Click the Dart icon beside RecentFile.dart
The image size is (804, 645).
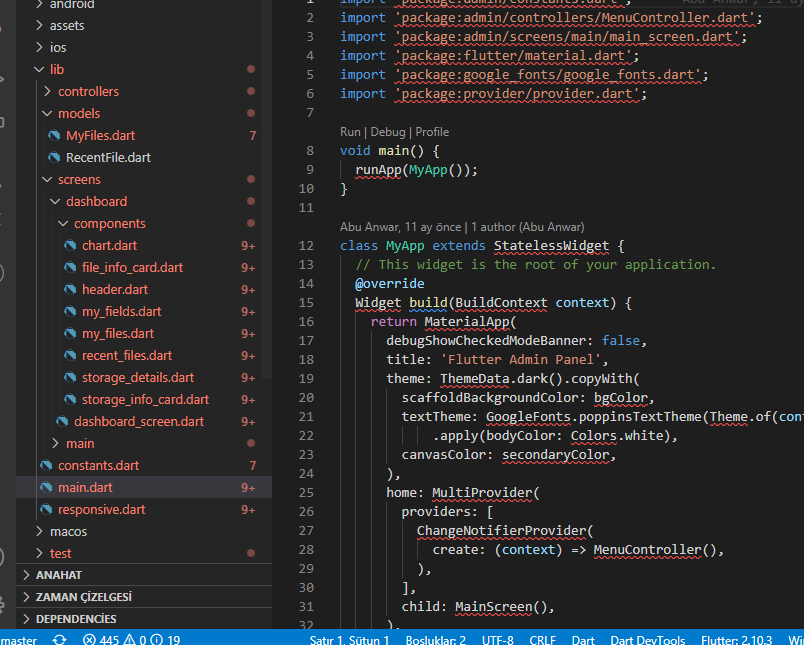[54, 158]
